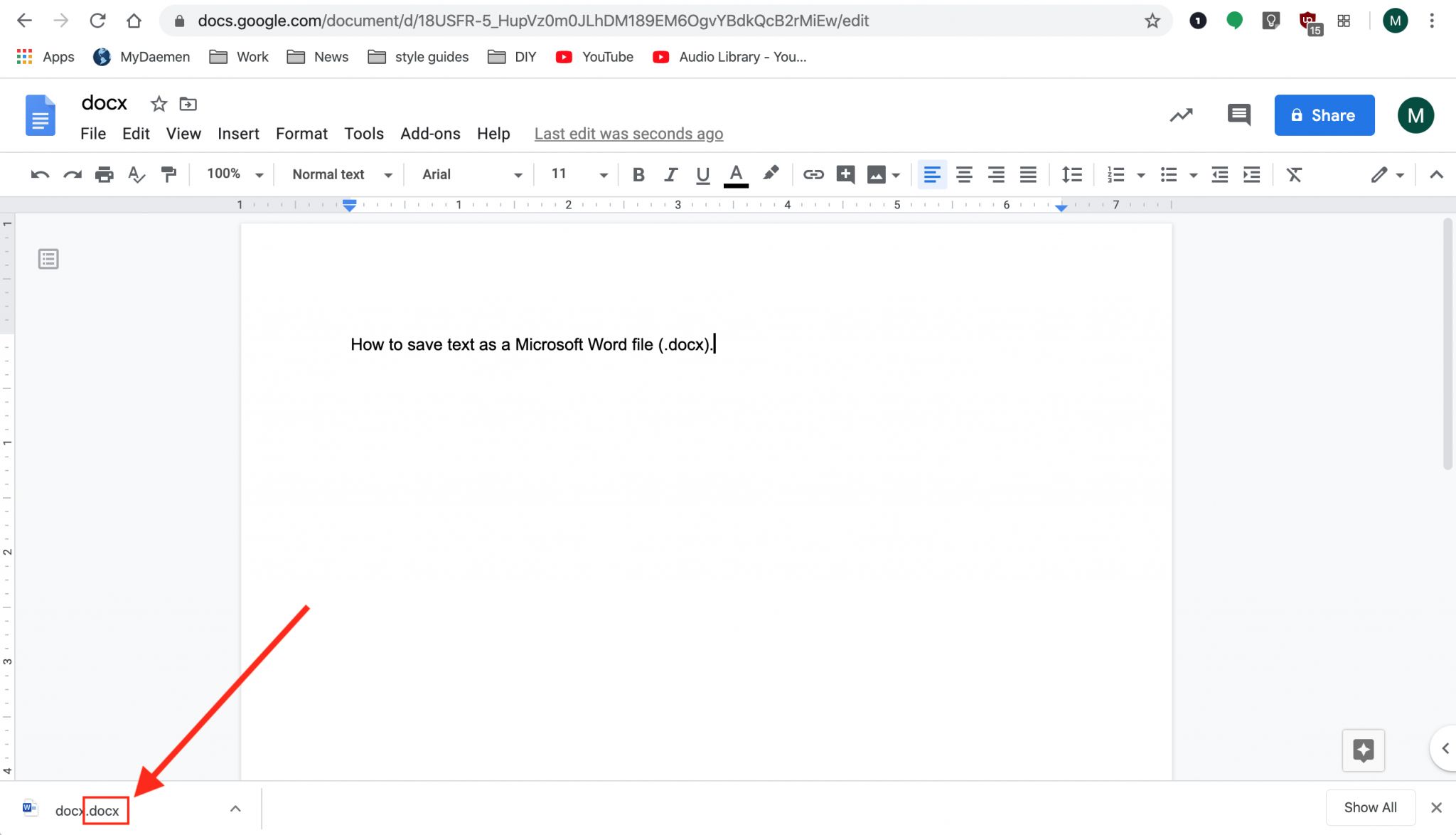This screenshot has height=835, width=1456.
Task: Toggle strikethrough text formatting
Action: pos(301,133)
